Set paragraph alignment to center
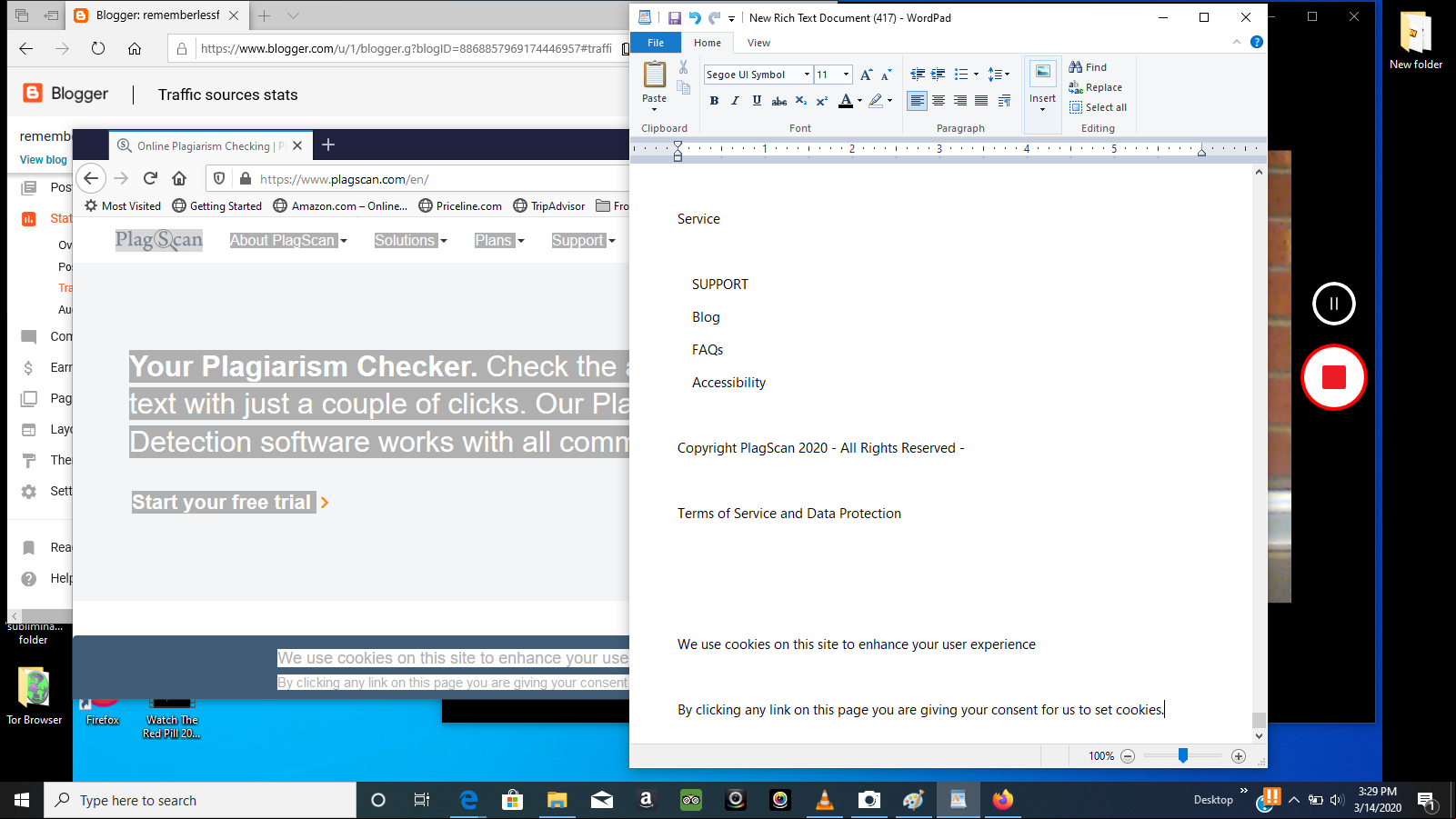The height and width of the screenshot is (819, 1456). [939, 101]
